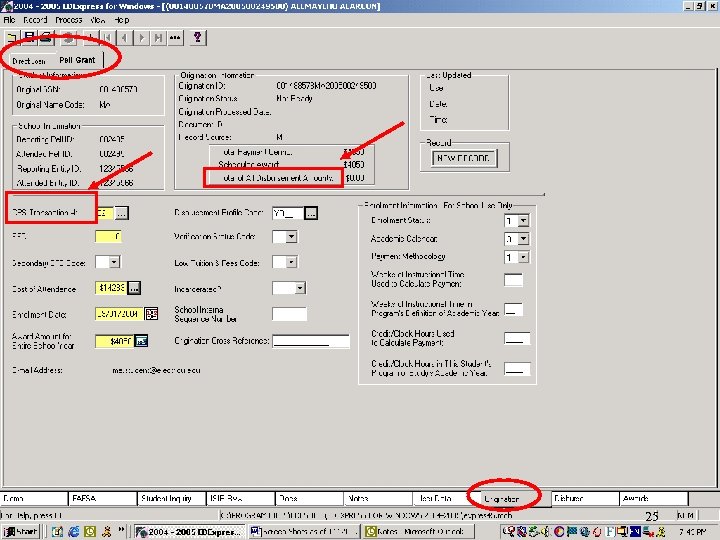720x540 pixels.
Task: Click the Origination Cross Reference field
Action: (311, 341)
